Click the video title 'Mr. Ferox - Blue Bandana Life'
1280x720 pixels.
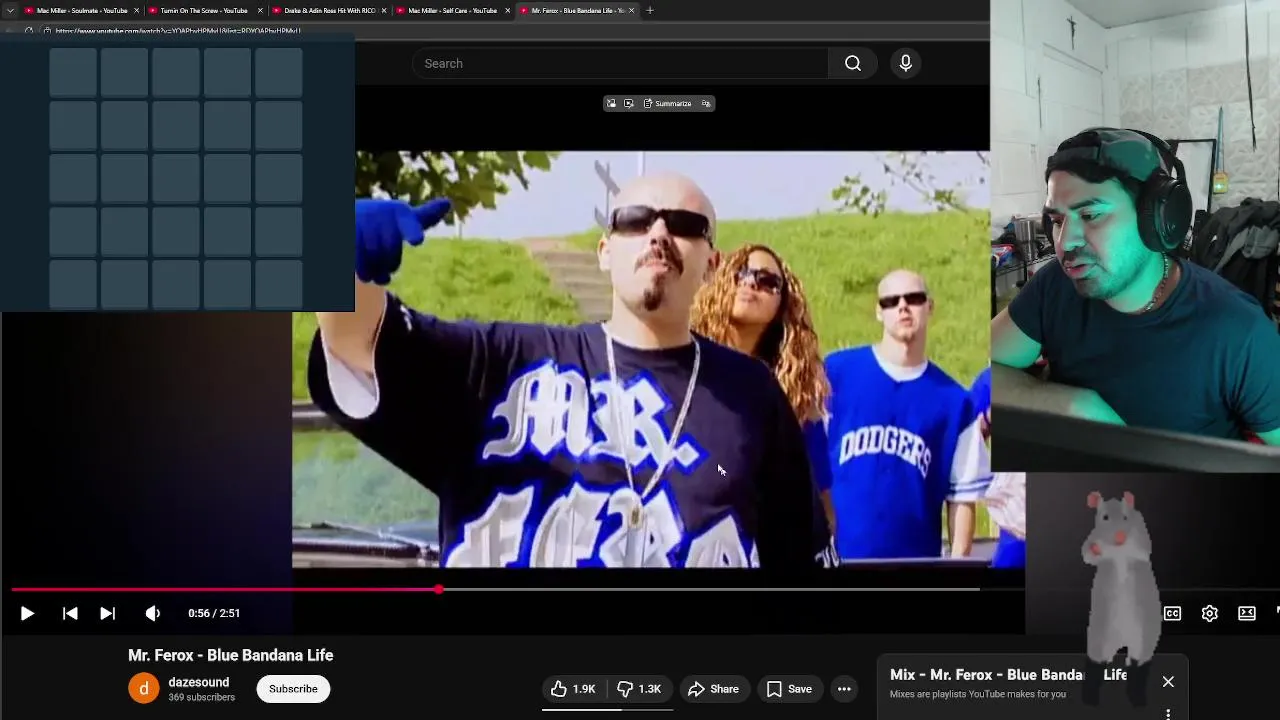[230, 655]
